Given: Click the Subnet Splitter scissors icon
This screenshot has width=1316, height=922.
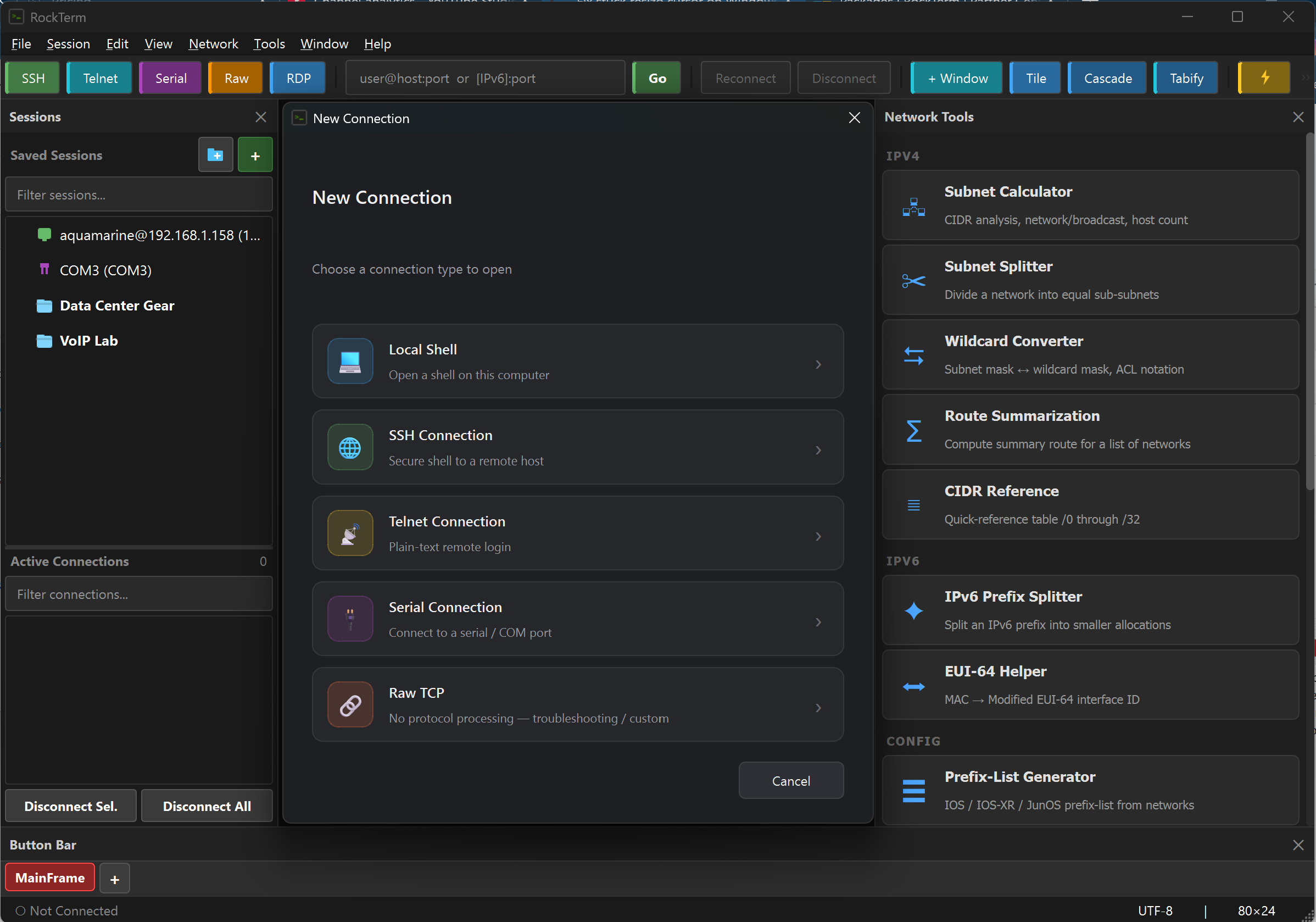Looking at the screenshot, I should coord(913,281).
